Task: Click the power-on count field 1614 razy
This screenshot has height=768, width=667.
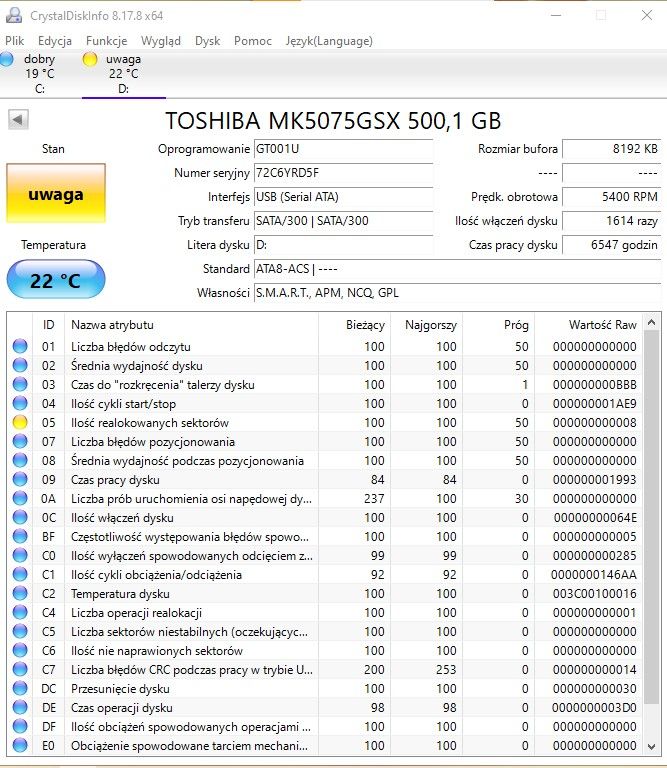Action: point(612,221)
